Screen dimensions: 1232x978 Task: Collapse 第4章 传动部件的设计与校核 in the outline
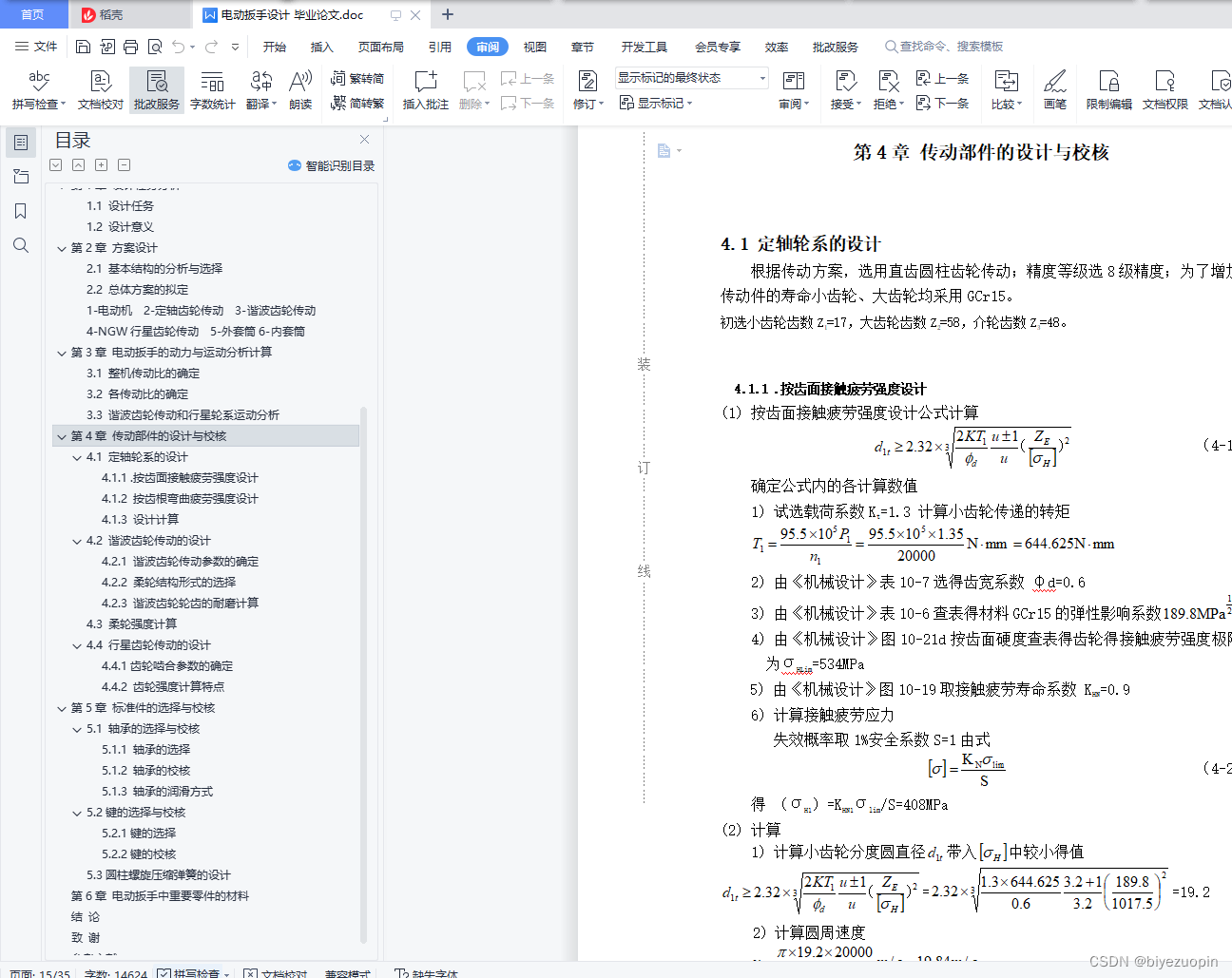coord(62,435)
